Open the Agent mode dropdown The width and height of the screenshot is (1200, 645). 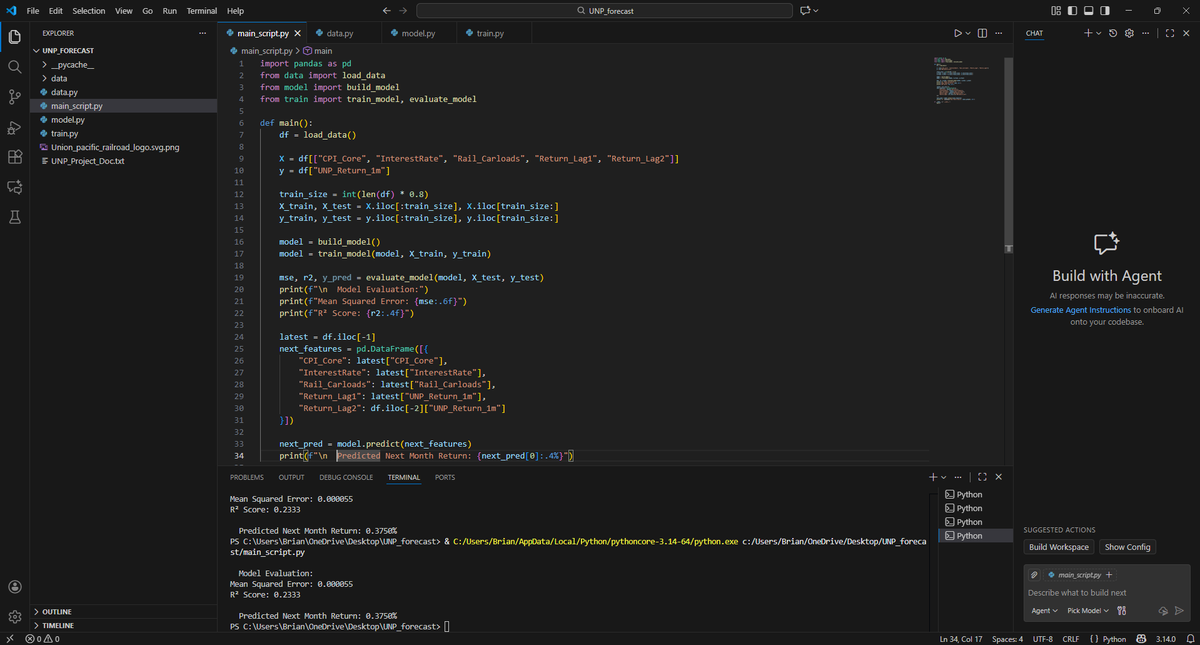1044,610
